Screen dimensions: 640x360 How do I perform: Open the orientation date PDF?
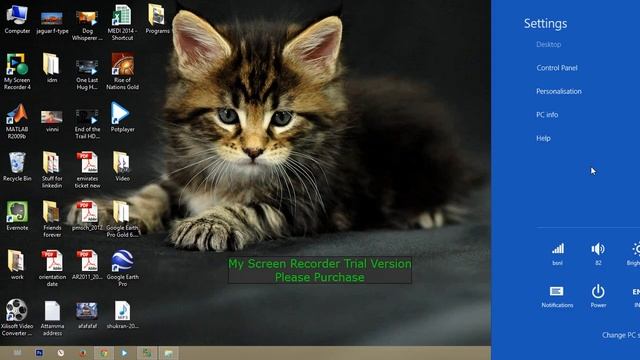click(x=52, y=269)
